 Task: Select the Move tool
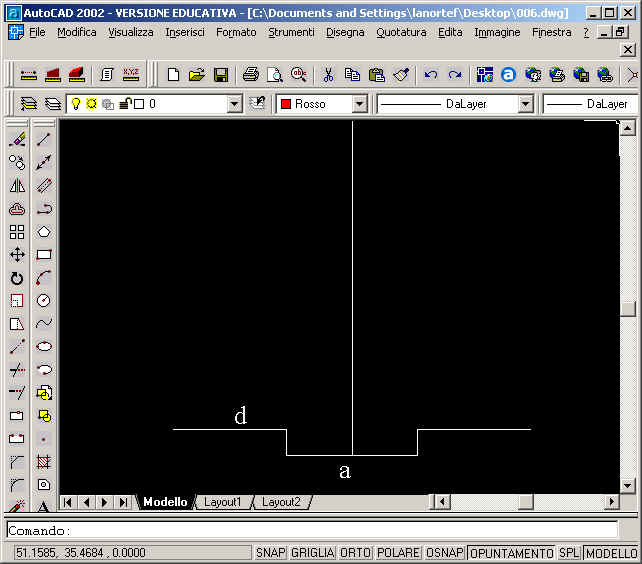(17, 255)
